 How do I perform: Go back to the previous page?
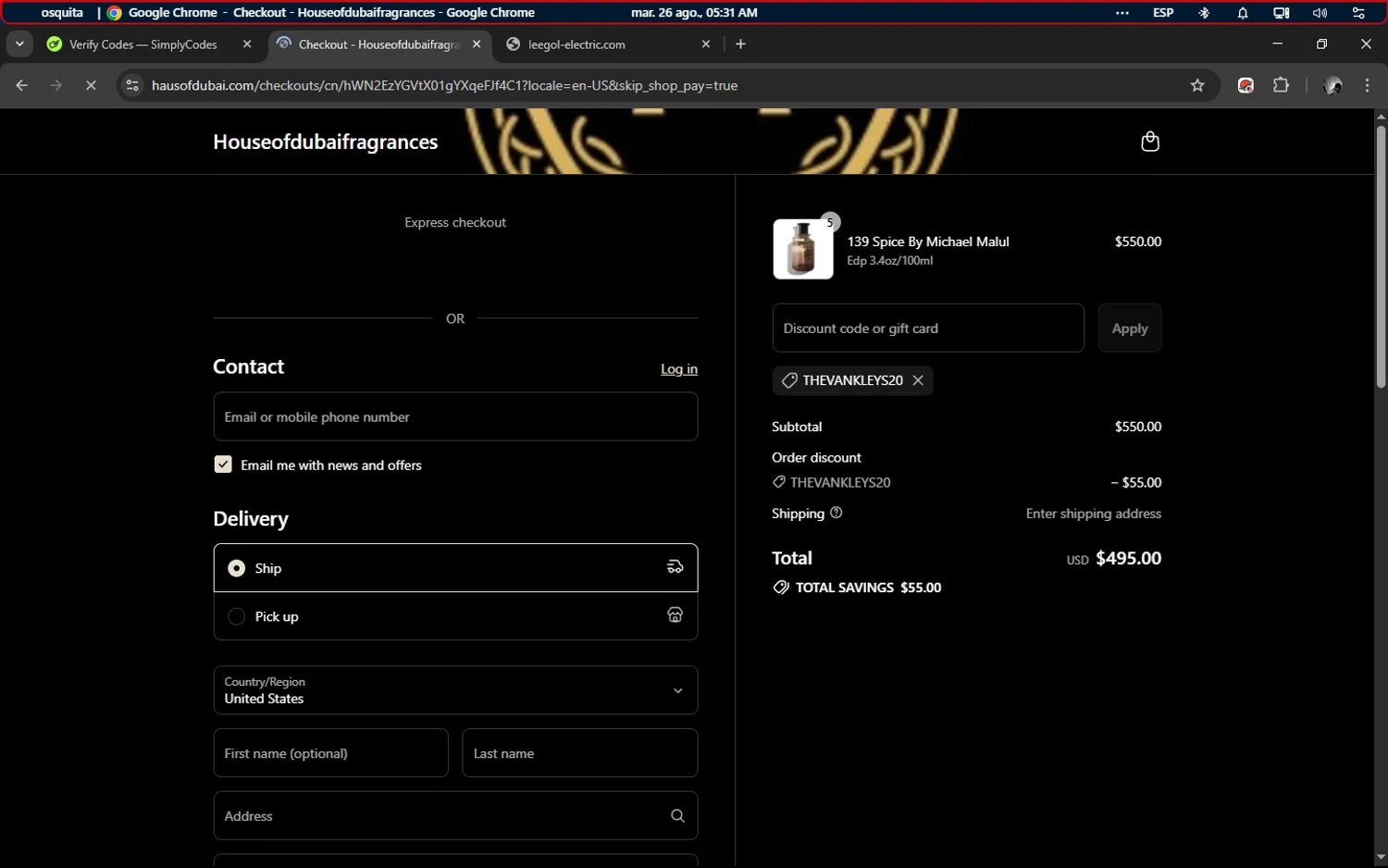[x=22, y=85]
